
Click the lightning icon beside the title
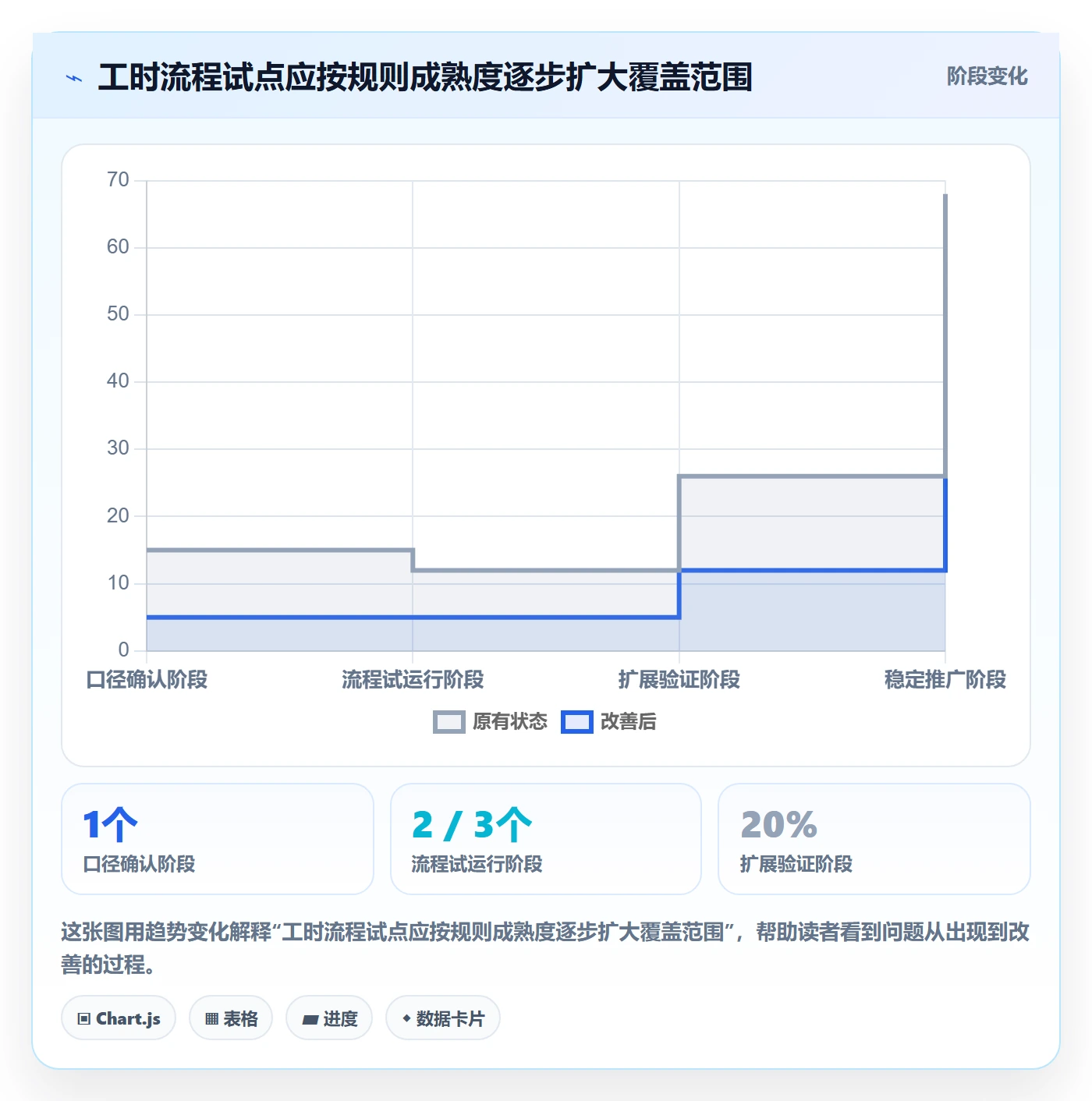click(74, 78)
